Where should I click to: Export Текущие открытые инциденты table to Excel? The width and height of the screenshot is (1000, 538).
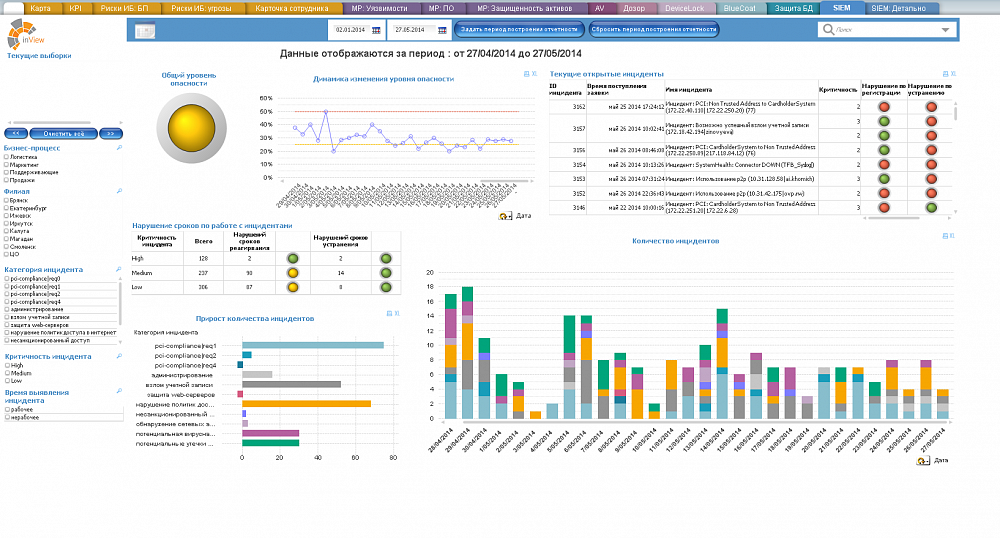coord(953,74)
